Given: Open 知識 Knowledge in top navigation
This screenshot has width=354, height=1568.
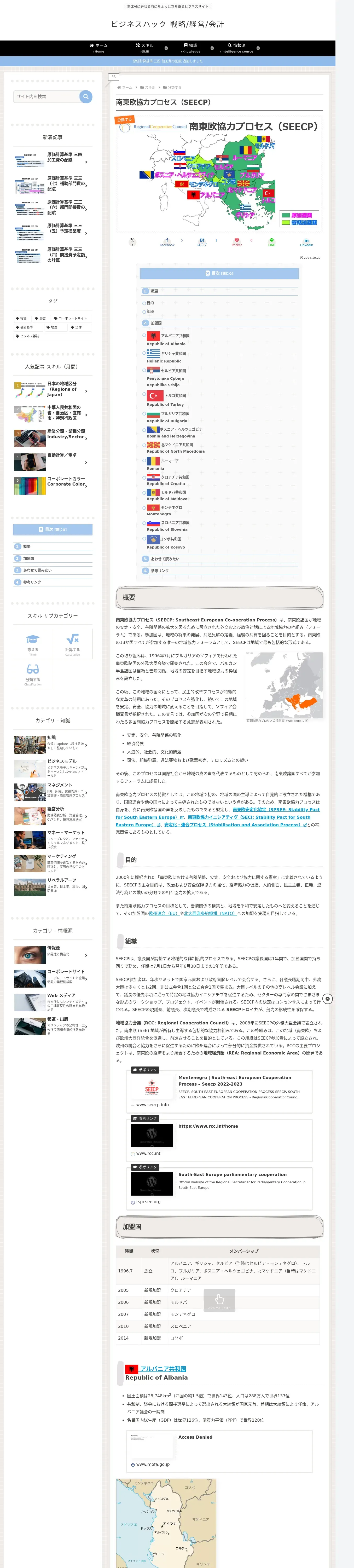Looking at the screenshot, I should [x=190, y=48].
